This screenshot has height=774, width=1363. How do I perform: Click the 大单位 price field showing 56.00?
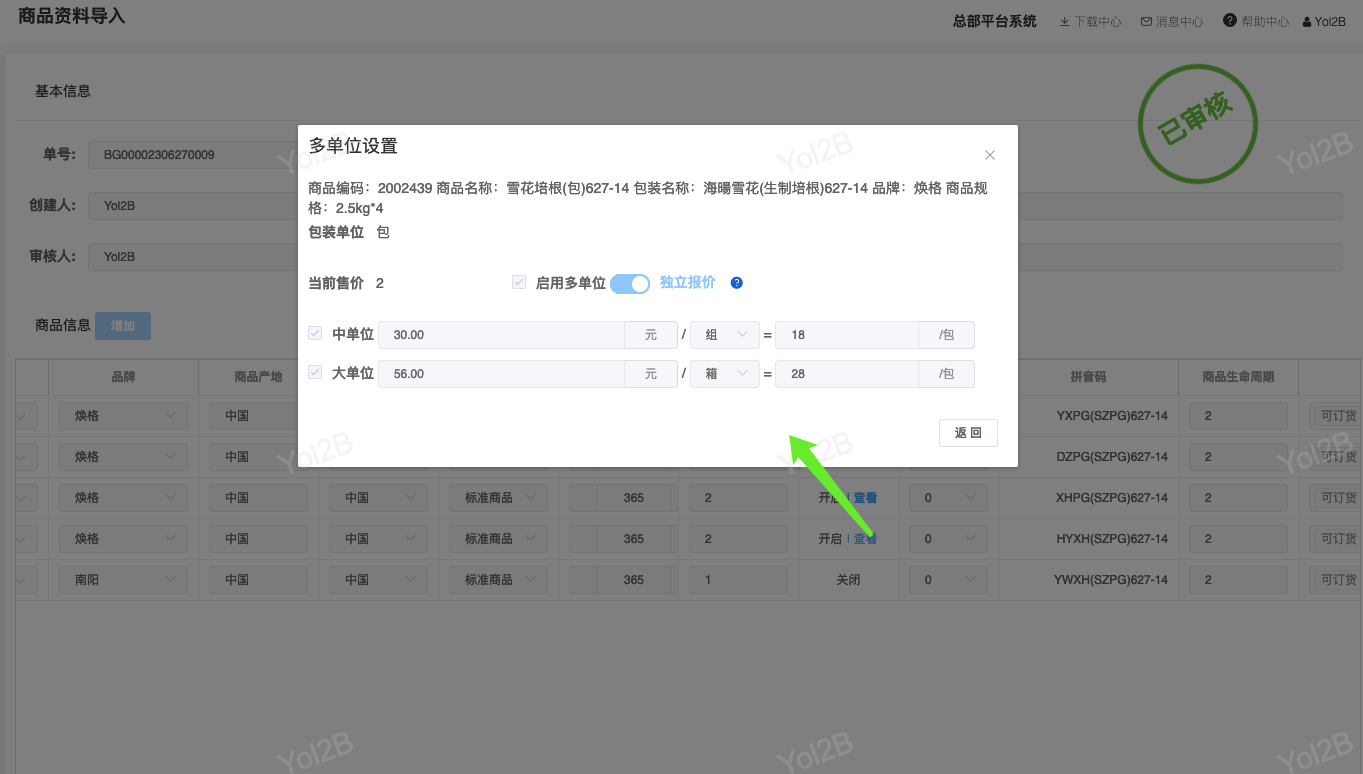pos(501,374)
